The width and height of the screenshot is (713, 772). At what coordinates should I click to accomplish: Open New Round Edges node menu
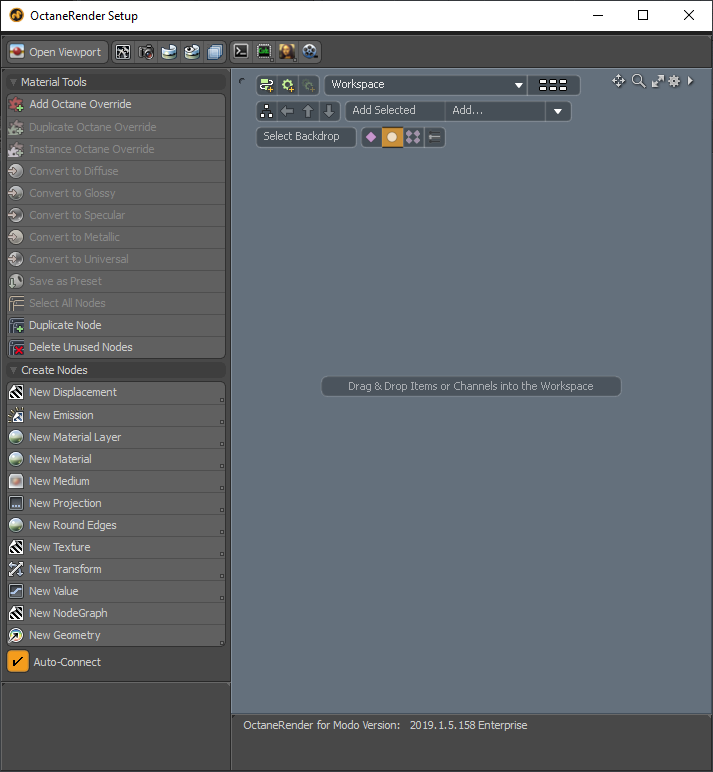point(116,525)
